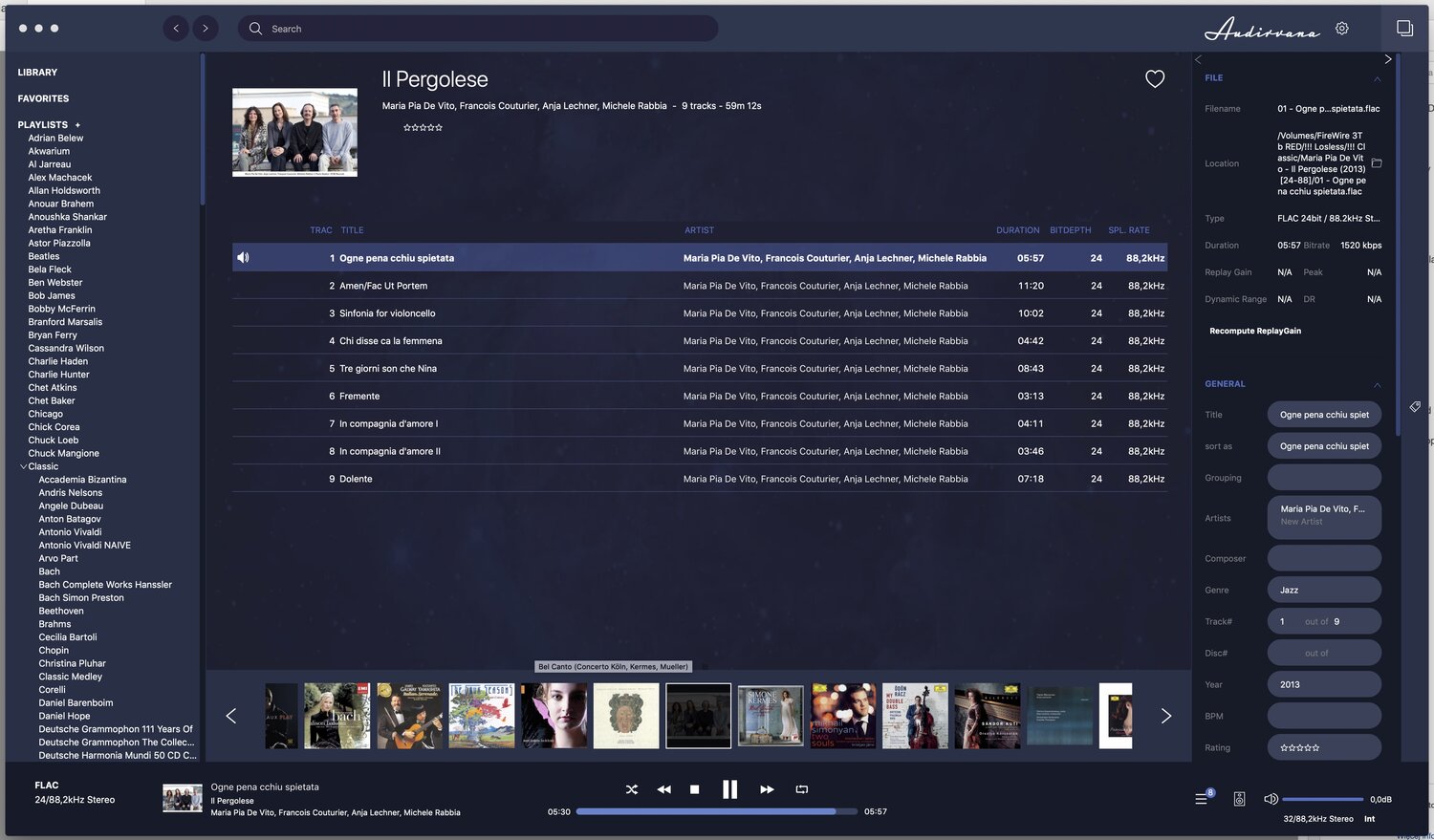Image resolution: width=1434 pixels, height=840 pixels.
Task: Stop playback
Action: pyautogui.click(x=695, y=789)
